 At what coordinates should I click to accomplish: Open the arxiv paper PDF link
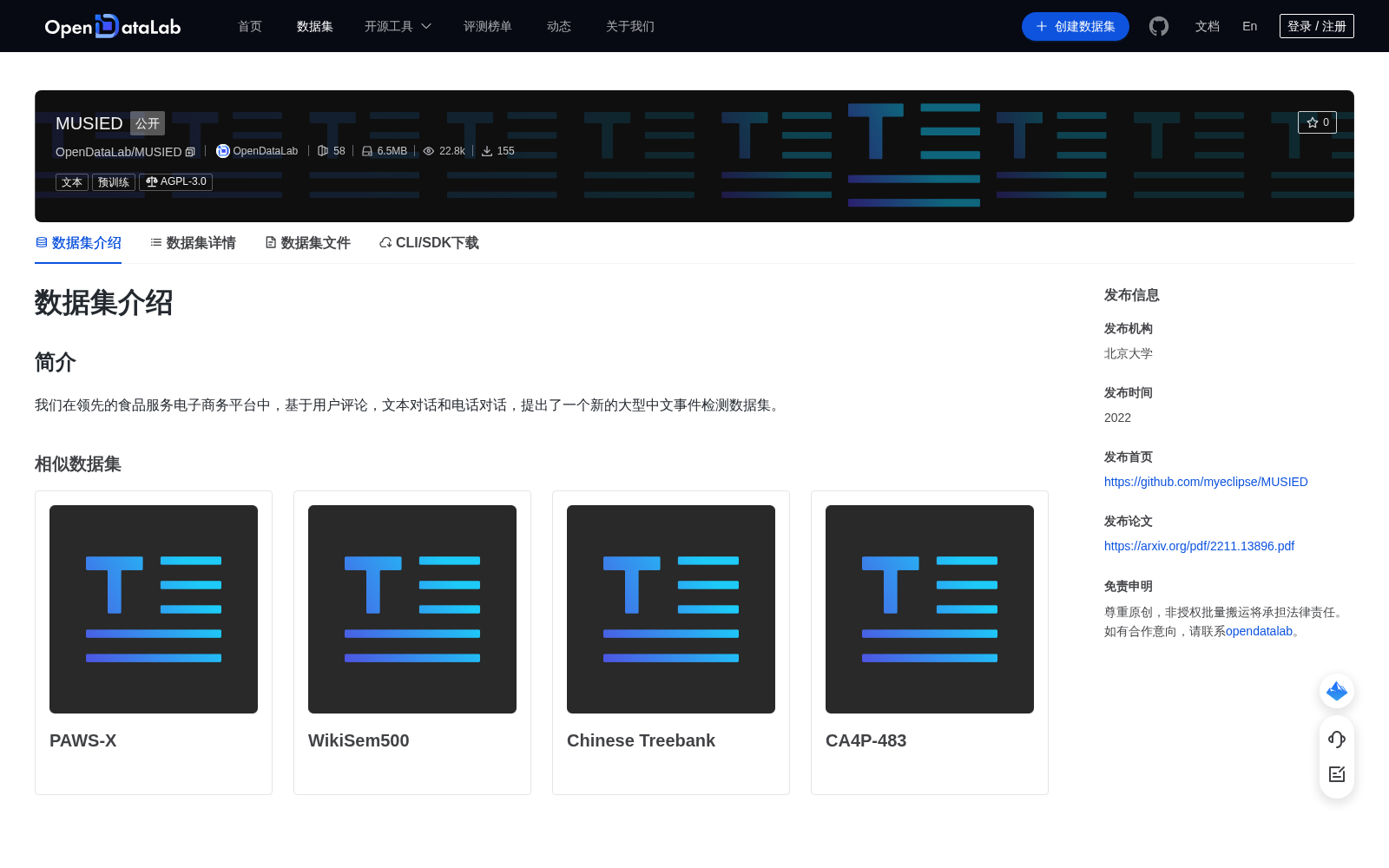pos(1199,546)
